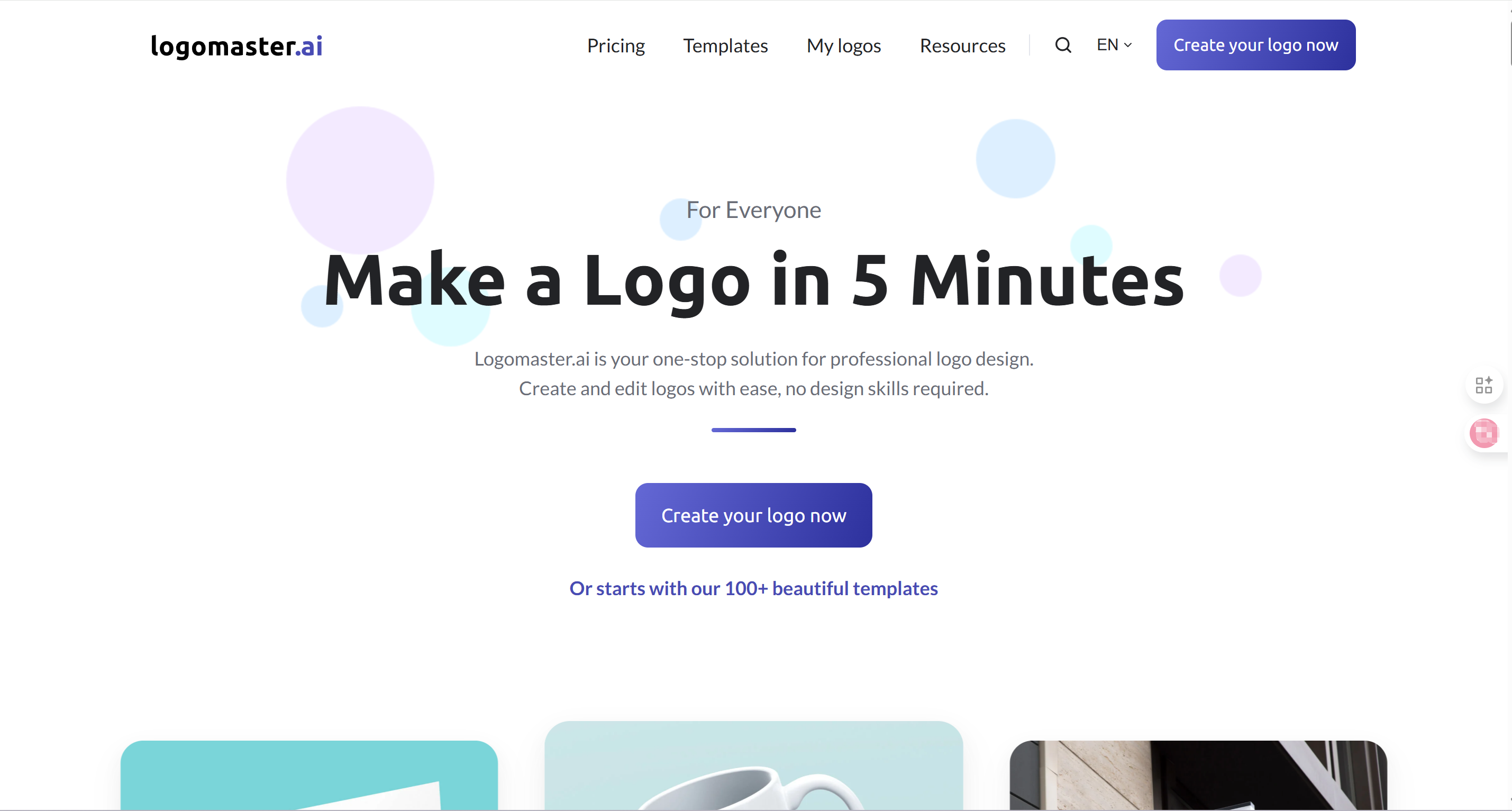Click the logomaster.ai logo
This screenshot has height=811, width=1512.
click(x=236, y=46)
